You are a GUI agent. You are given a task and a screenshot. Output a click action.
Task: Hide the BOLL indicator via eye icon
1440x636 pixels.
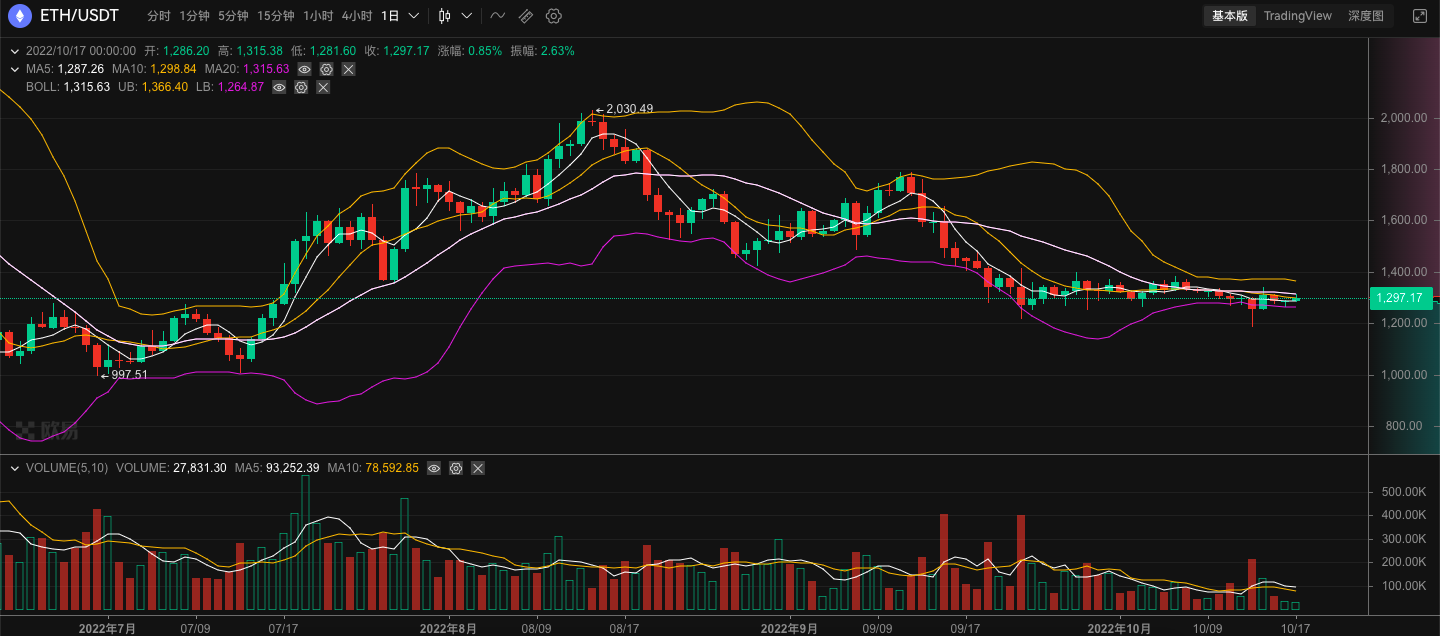280,87
